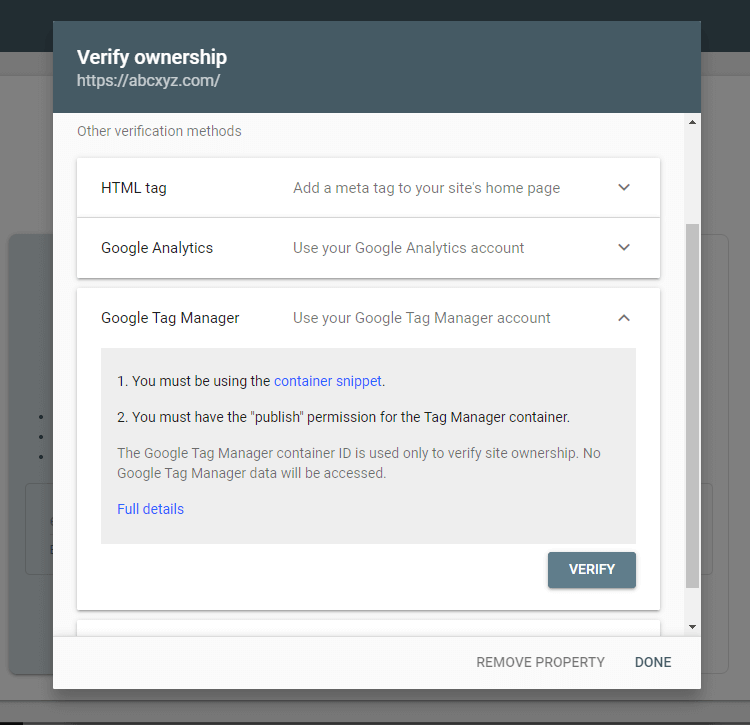Open the container snippet link
This screenshot has width=750, height=725.
click(328, 381)
